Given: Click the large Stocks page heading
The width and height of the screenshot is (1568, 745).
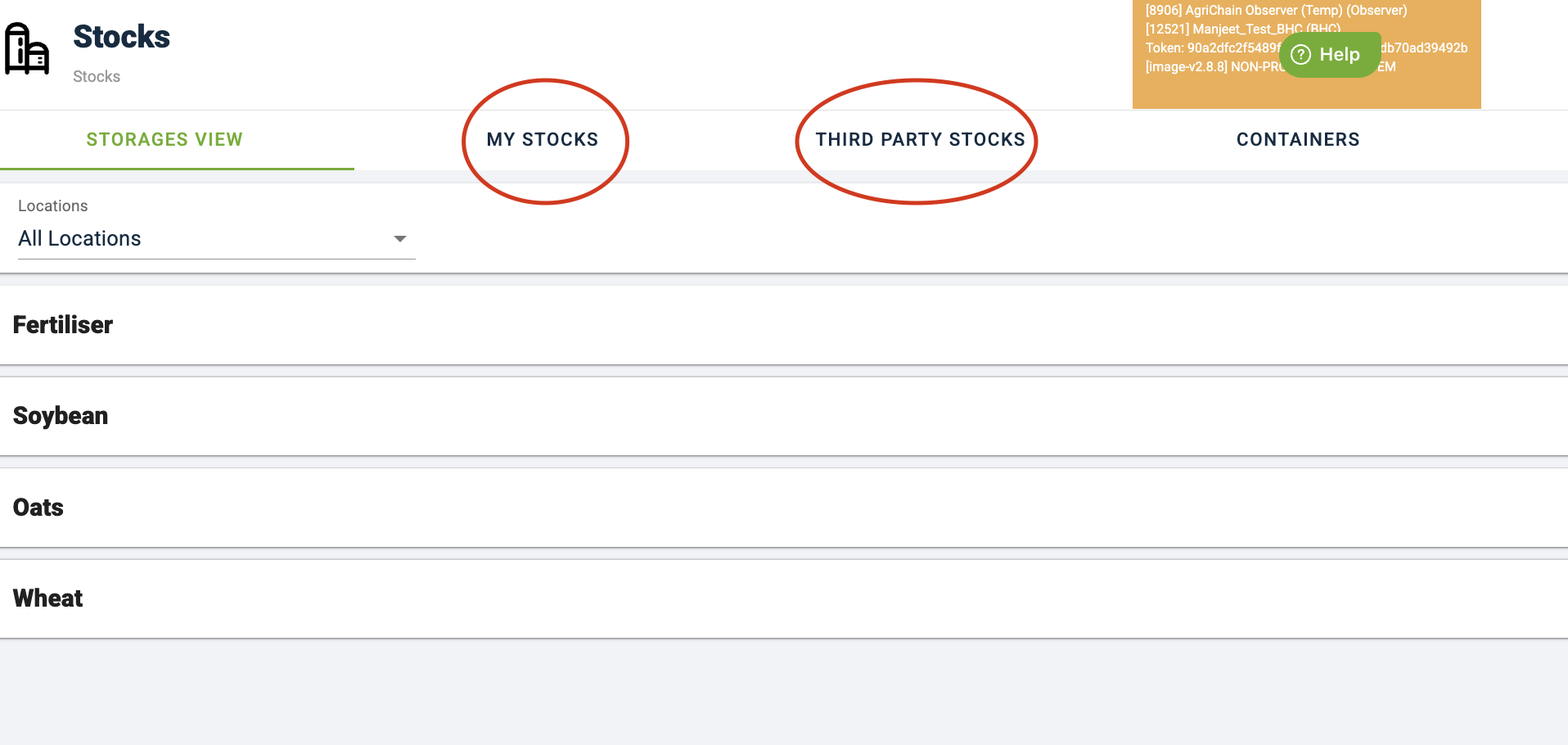Looking at the screenshot, I should click(x=121, y=37).
